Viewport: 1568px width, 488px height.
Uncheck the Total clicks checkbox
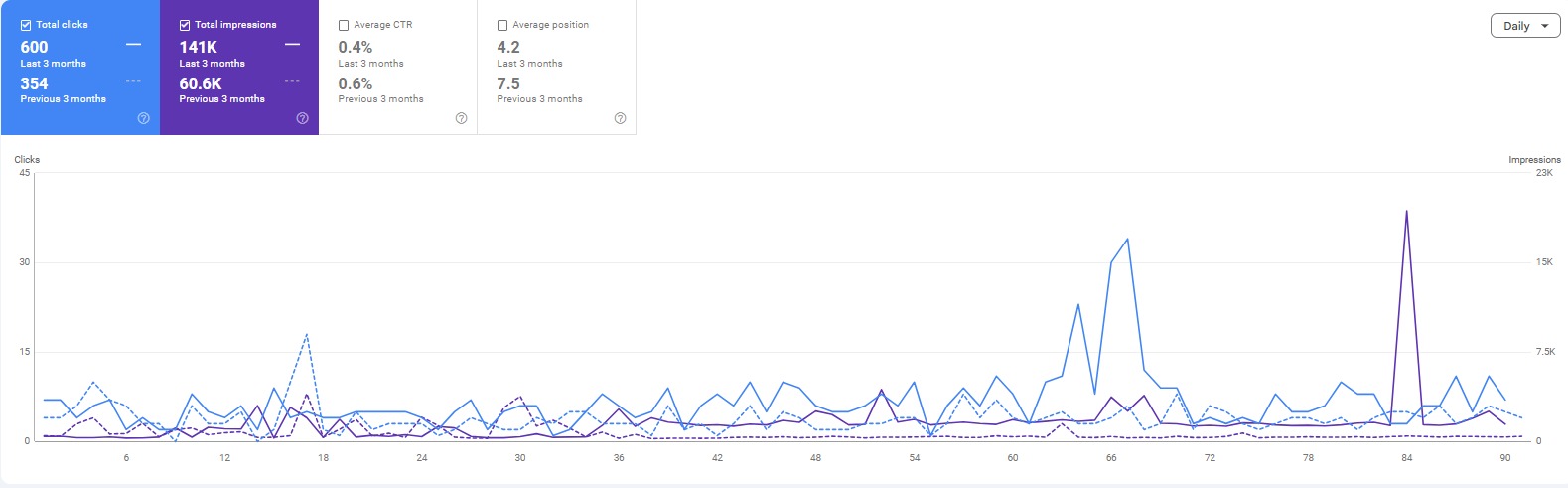[x=26, y=25]
